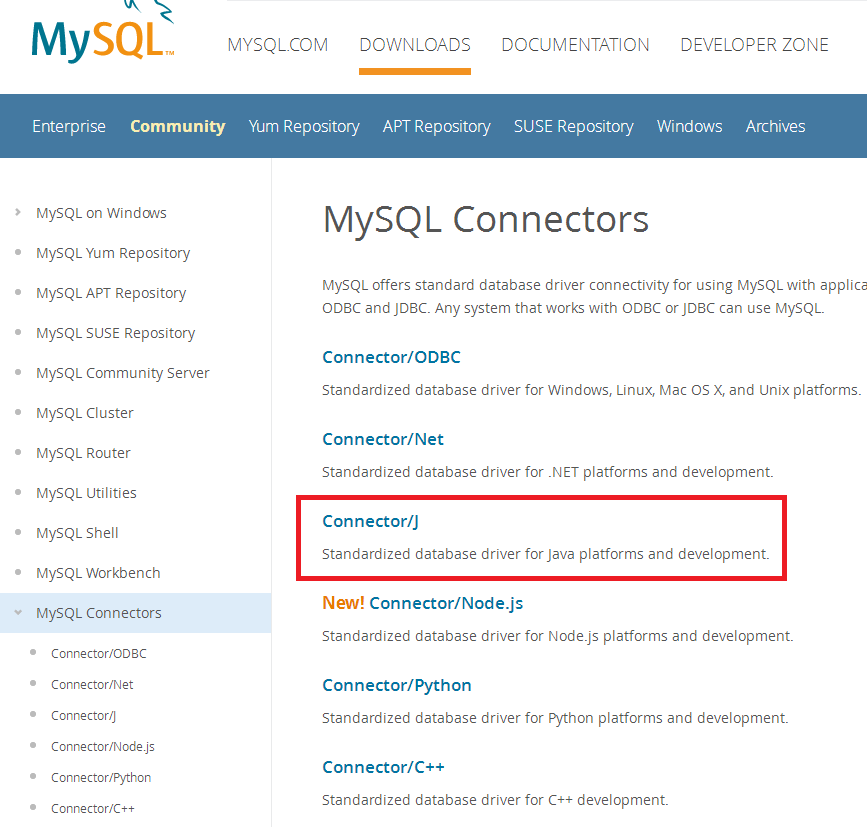The width and height of the screenshot is (867, 827).
Task: Open the Connector/Python heading link
Action: point(396,685)
